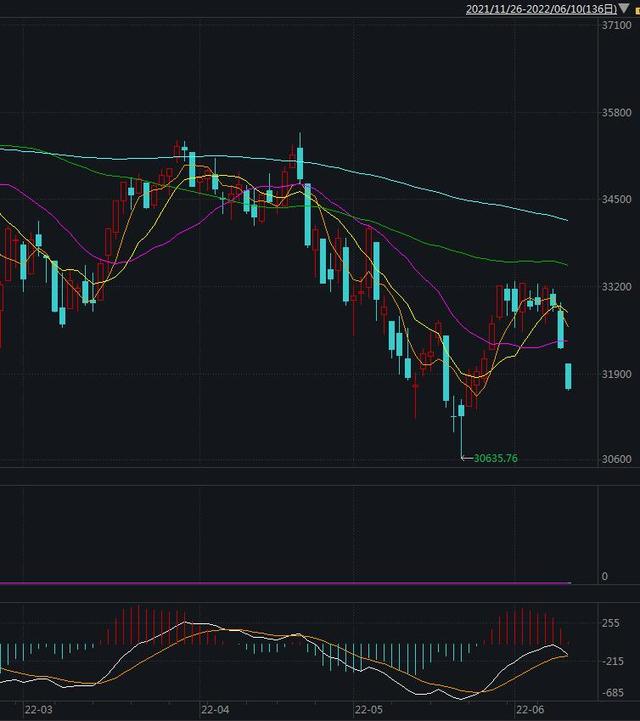
Task: Click the candle wick at the 30635.76 low
Action: click(x=461, y=437)
